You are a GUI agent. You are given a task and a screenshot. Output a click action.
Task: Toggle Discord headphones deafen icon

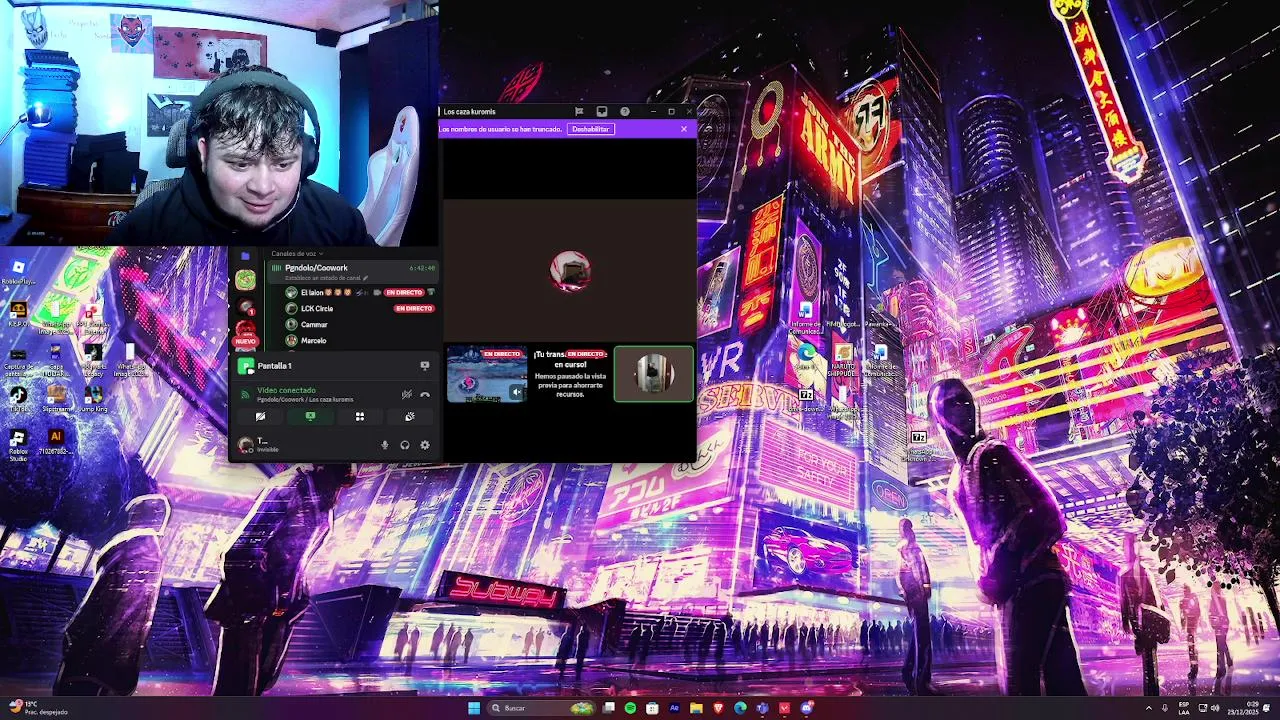405,445
